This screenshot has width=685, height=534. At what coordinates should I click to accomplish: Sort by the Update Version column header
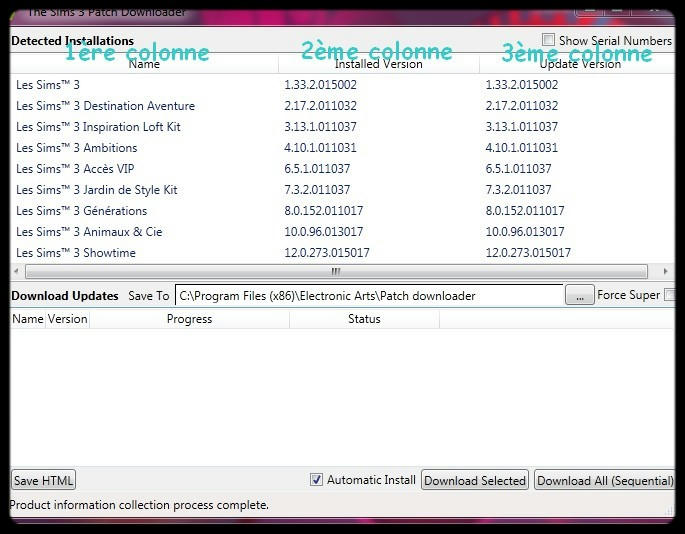pyautogui.click(x=580, y=64)
